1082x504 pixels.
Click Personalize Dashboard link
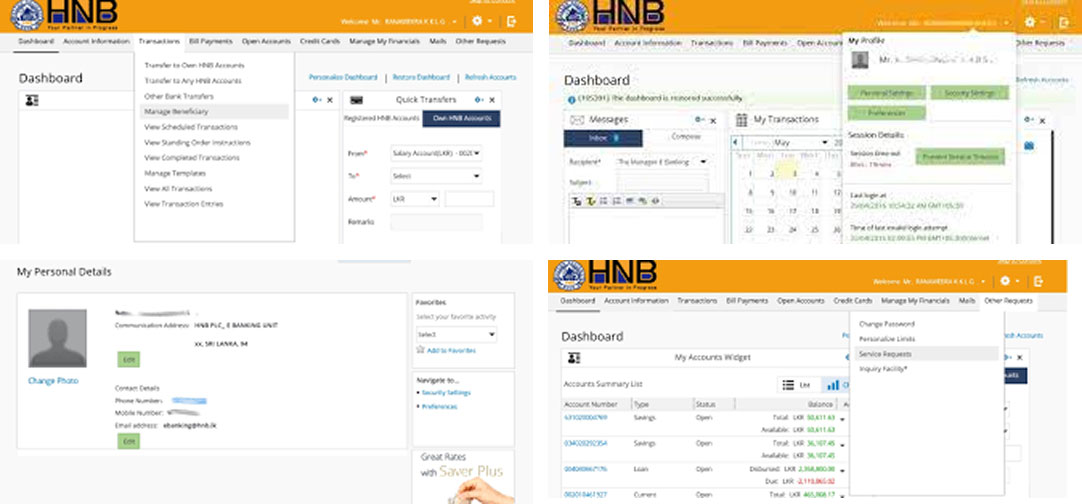coord(343,77)
